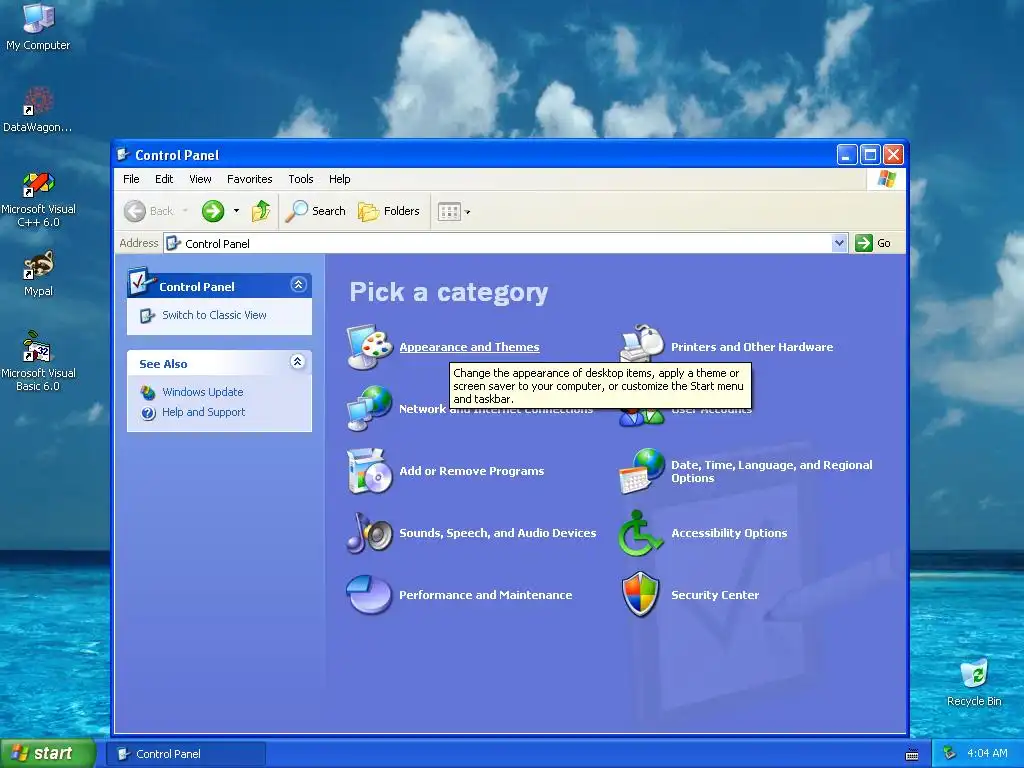Collapse the Control Panel side pane section
This screenshot has height=768, width=1024.
[x=298, y=285]
